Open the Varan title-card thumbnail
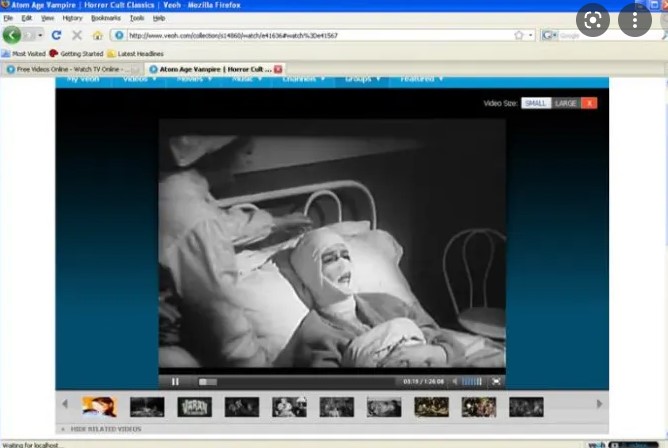The height and width of the screenshot is (448, 668). (194, 407)
